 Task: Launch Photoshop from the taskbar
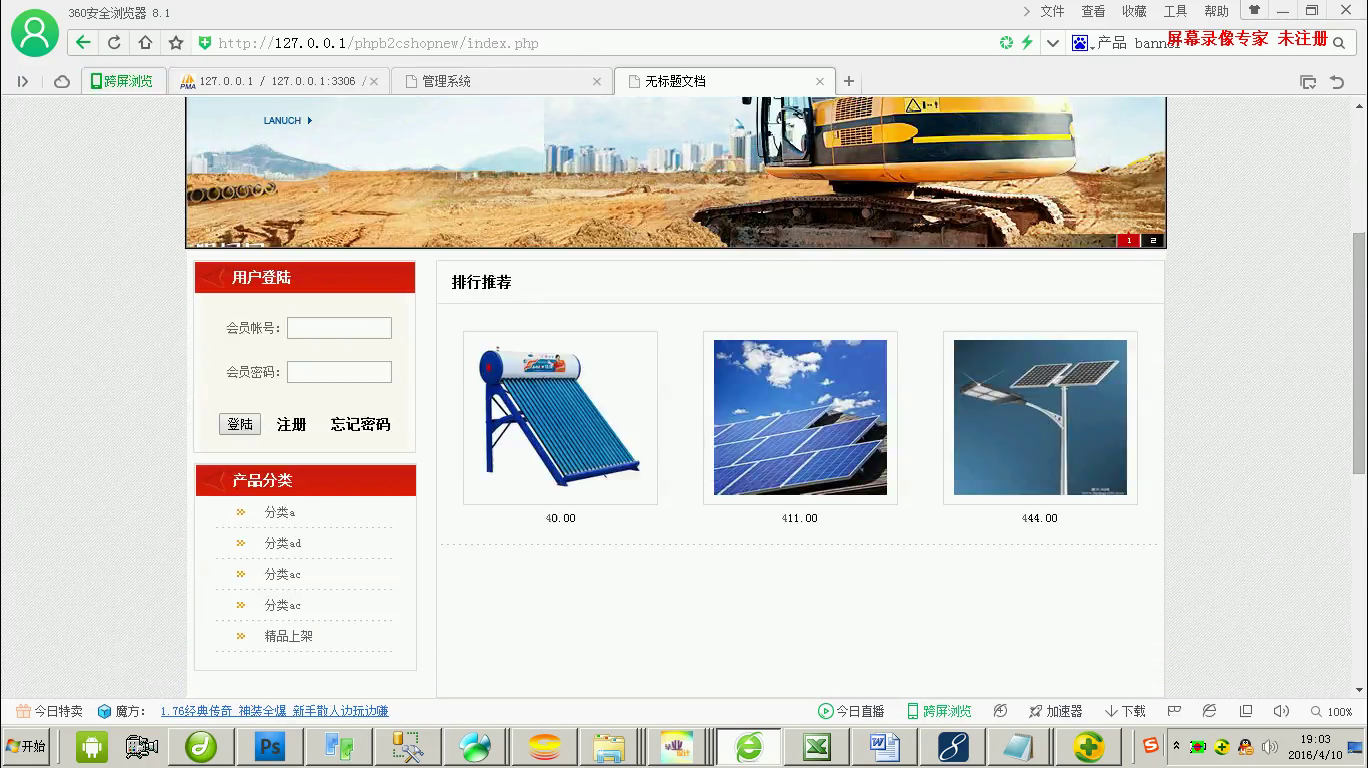tap(270, 746)
